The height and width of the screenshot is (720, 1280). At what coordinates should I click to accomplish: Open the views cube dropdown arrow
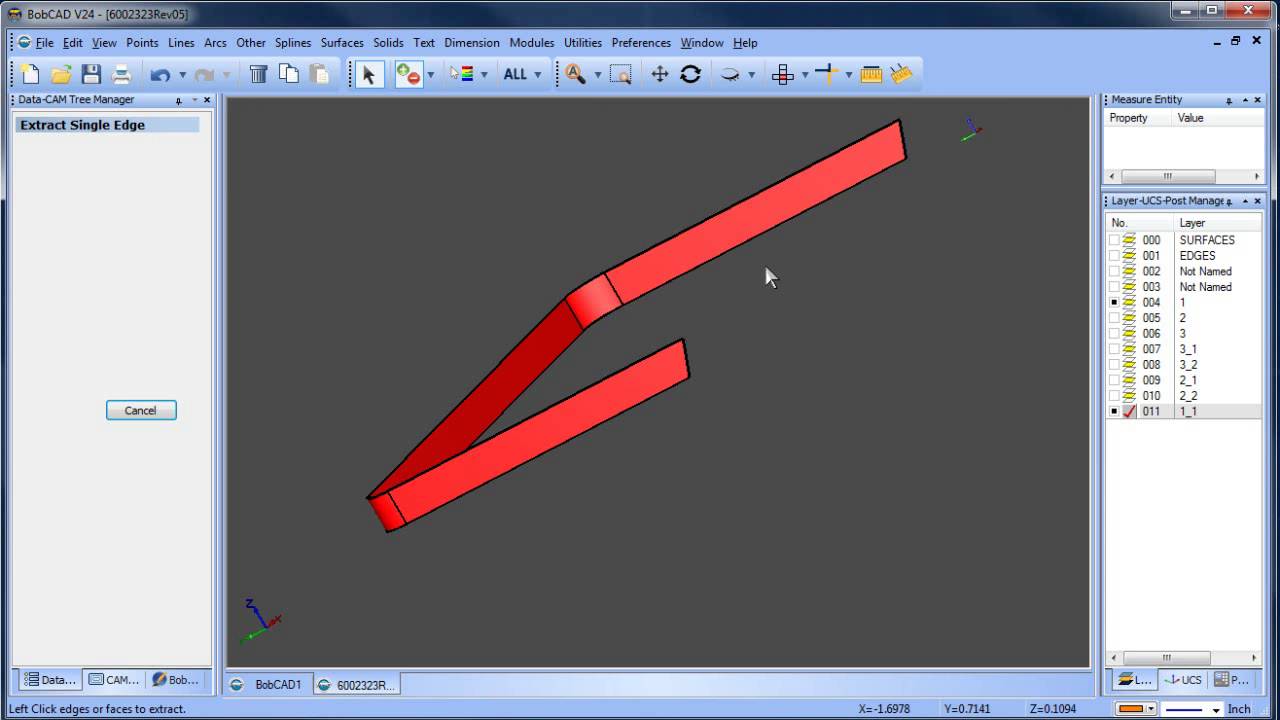[804, 75]
